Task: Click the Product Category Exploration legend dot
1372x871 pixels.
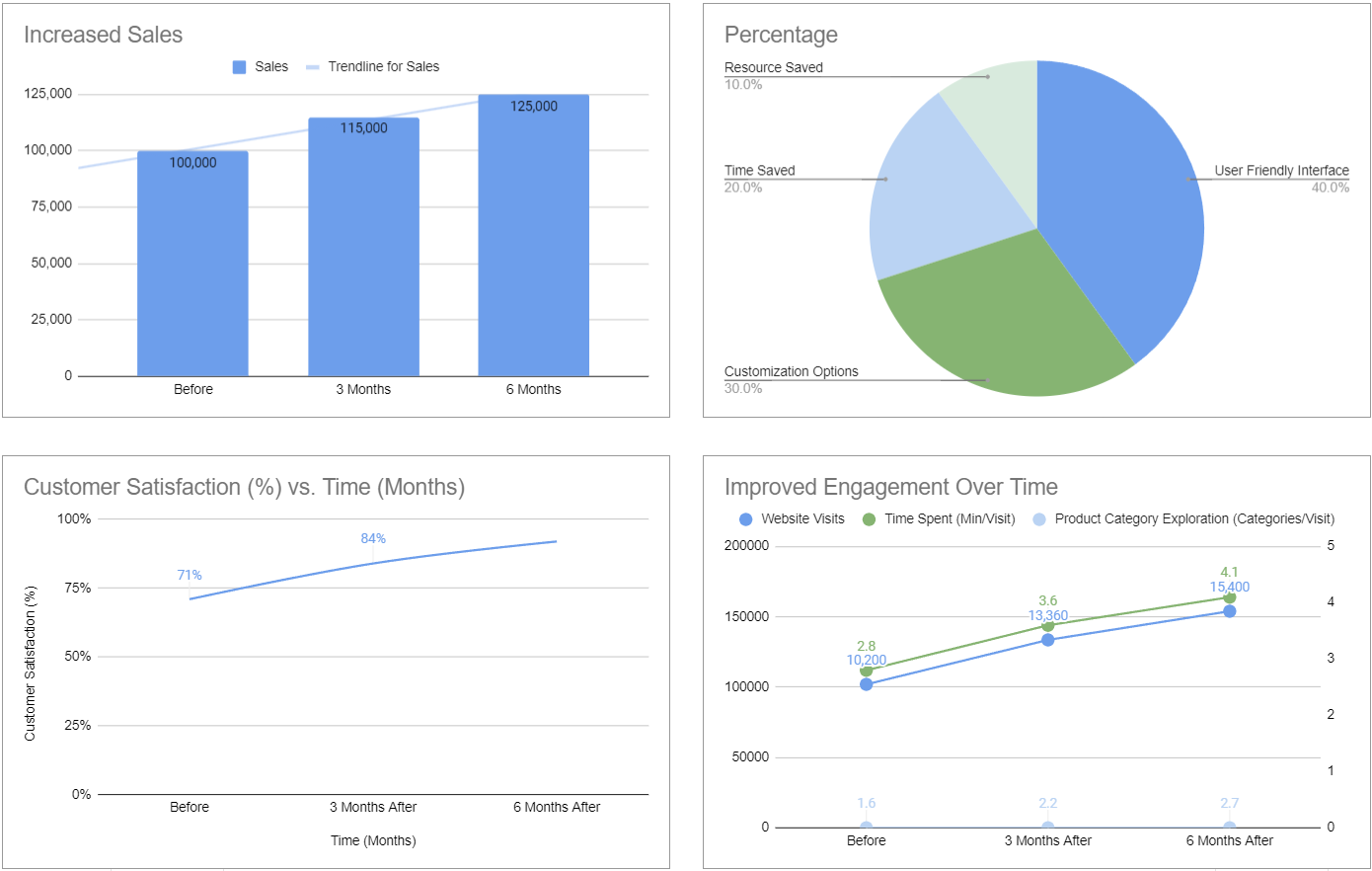Action: [1038, 519]
